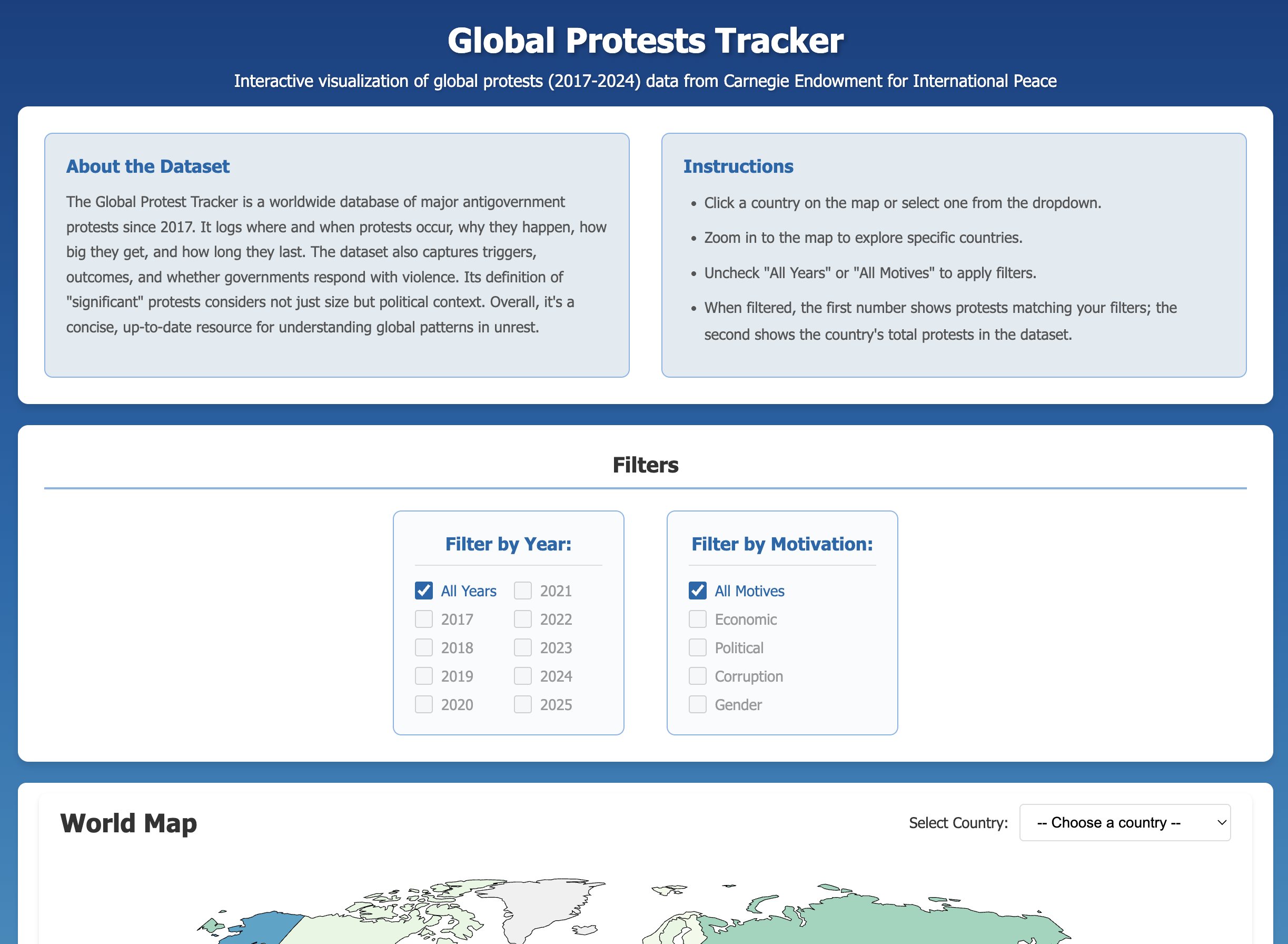Viewport: 1288px width, 944px height.
Task: Uncheck the All Motives checkbox
Action: (697, 591)
